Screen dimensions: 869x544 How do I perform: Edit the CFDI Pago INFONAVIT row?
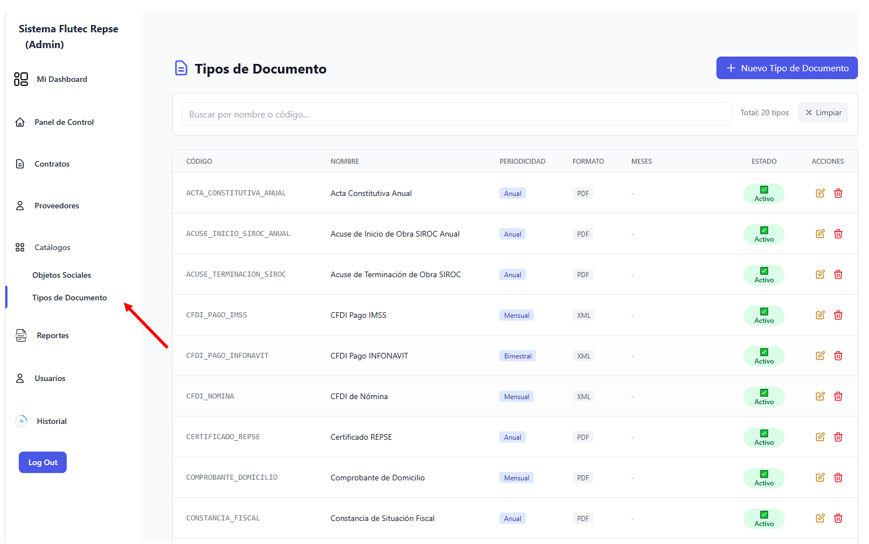(x=820, y=356)
